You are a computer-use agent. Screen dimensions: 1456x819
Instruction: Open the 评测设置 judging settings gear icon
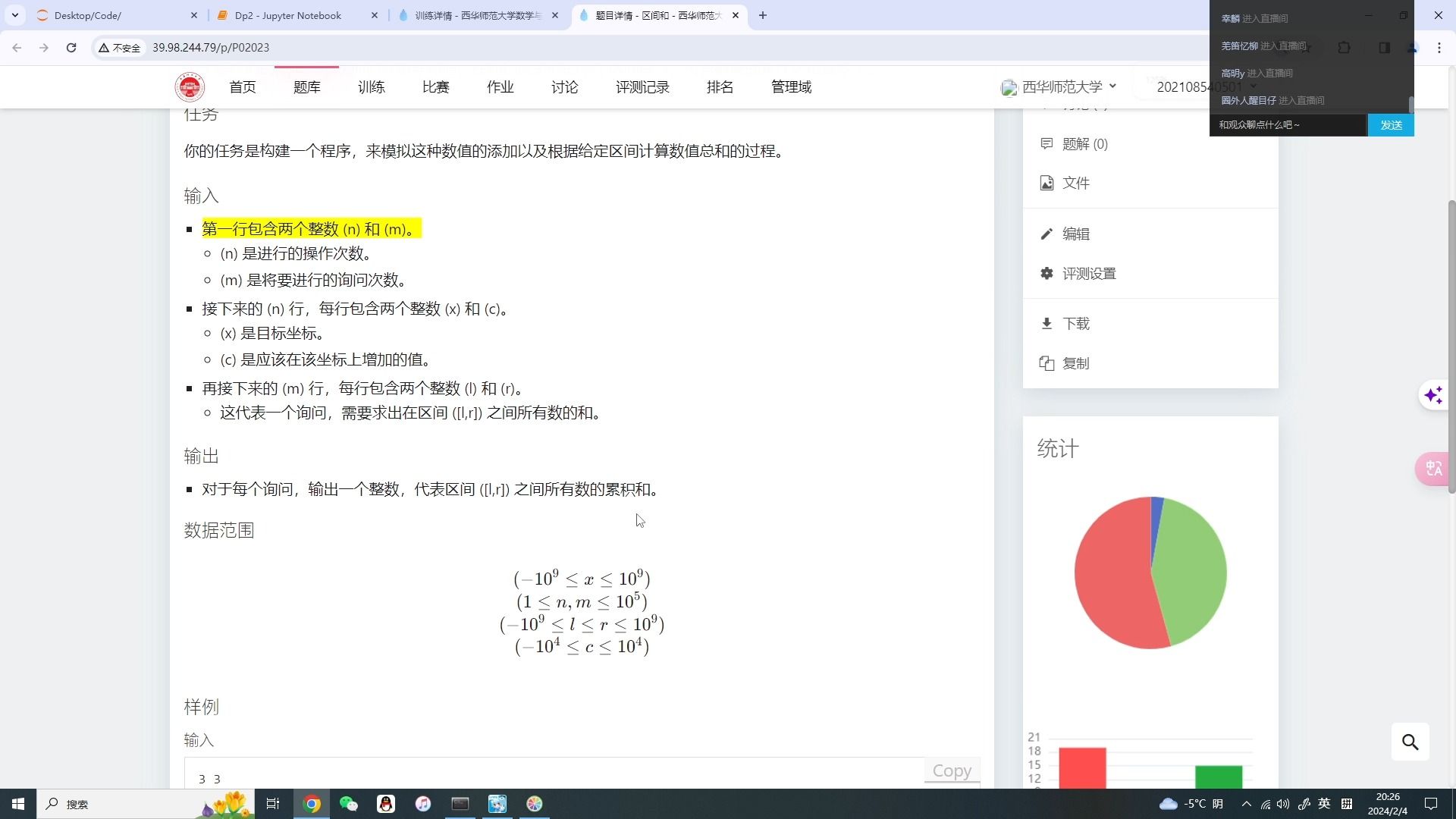(x=1047, y=273)
